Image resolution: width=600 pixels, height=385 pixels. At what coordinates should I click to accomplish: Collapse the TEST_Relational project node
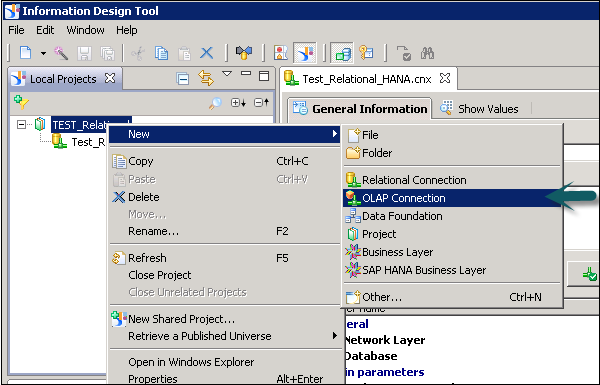pos(21,124)
